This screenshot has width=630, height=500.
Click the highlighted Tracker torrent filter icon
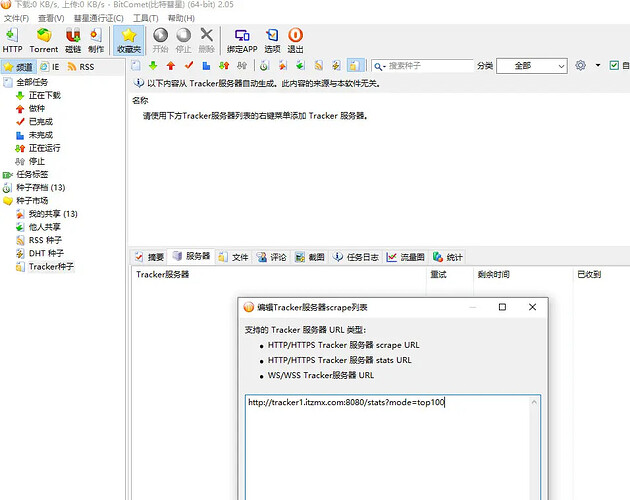[354, 66]
